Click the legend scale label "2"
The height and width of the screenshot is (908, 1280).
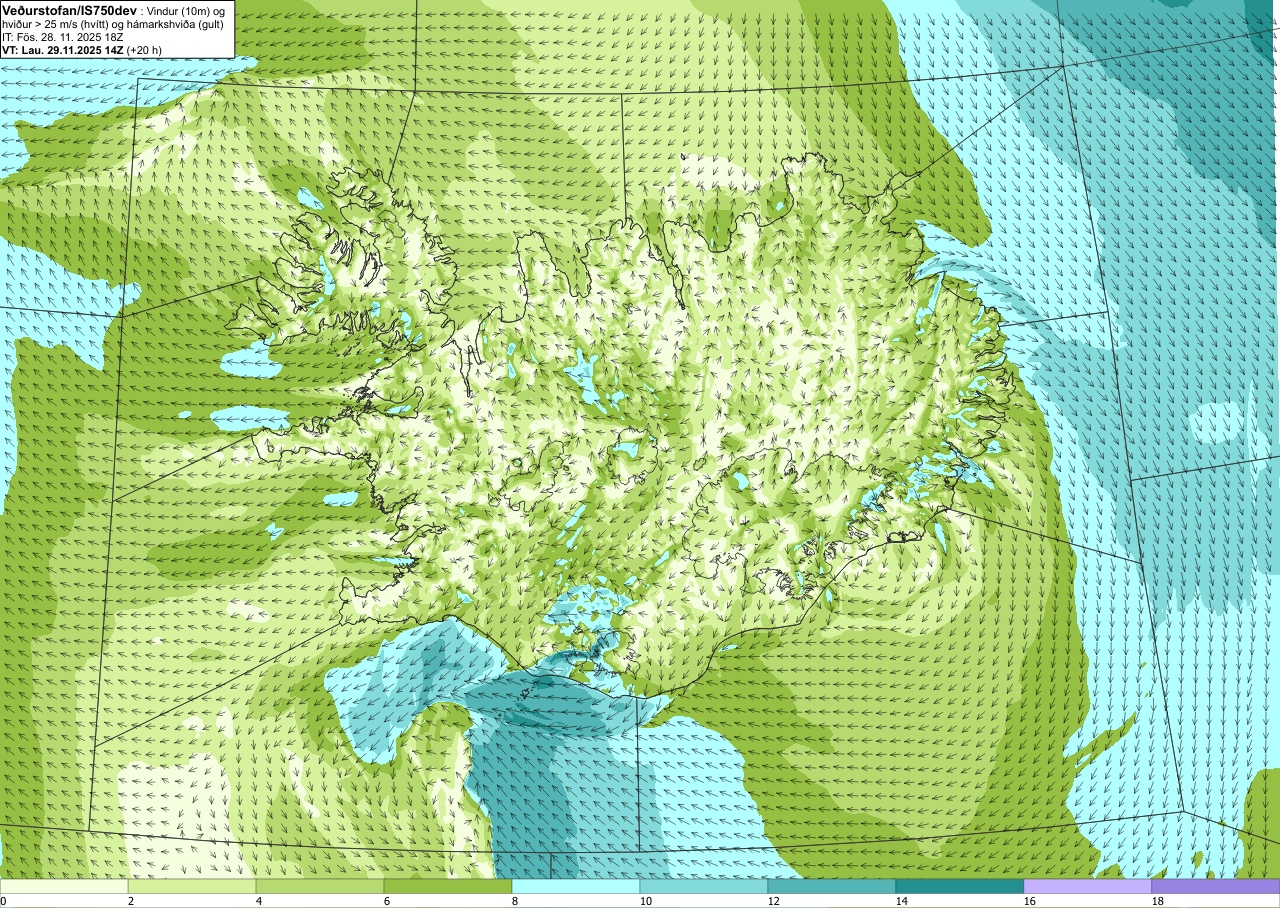tap(131, 901)
